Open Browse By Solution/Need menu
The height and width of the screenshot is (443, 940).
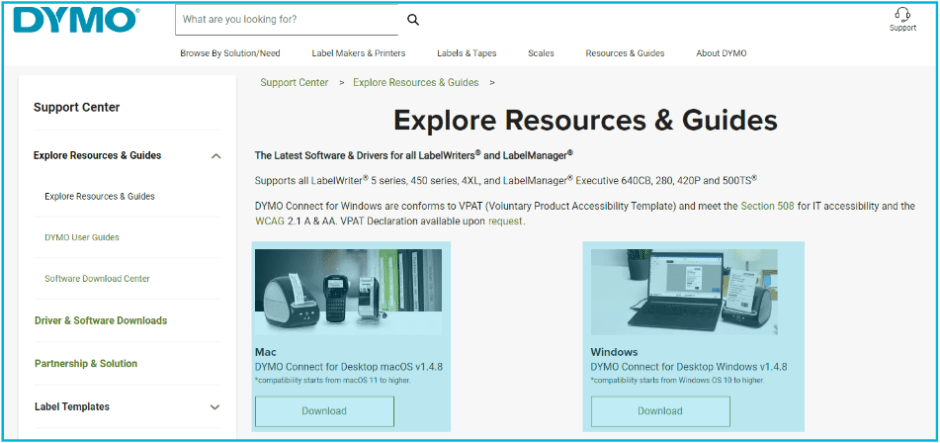coord(230,53)
